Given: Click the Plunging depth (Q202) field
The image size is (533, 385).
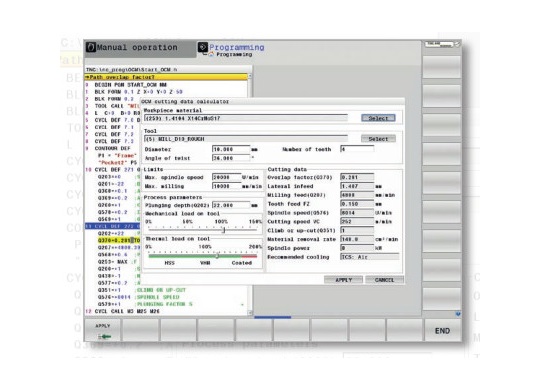Looking at the screenshot, I should [231, 205].
